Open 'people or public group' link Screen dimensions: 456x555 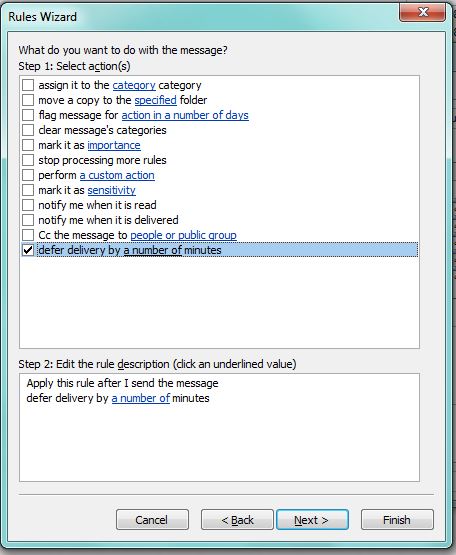point(183,235)
